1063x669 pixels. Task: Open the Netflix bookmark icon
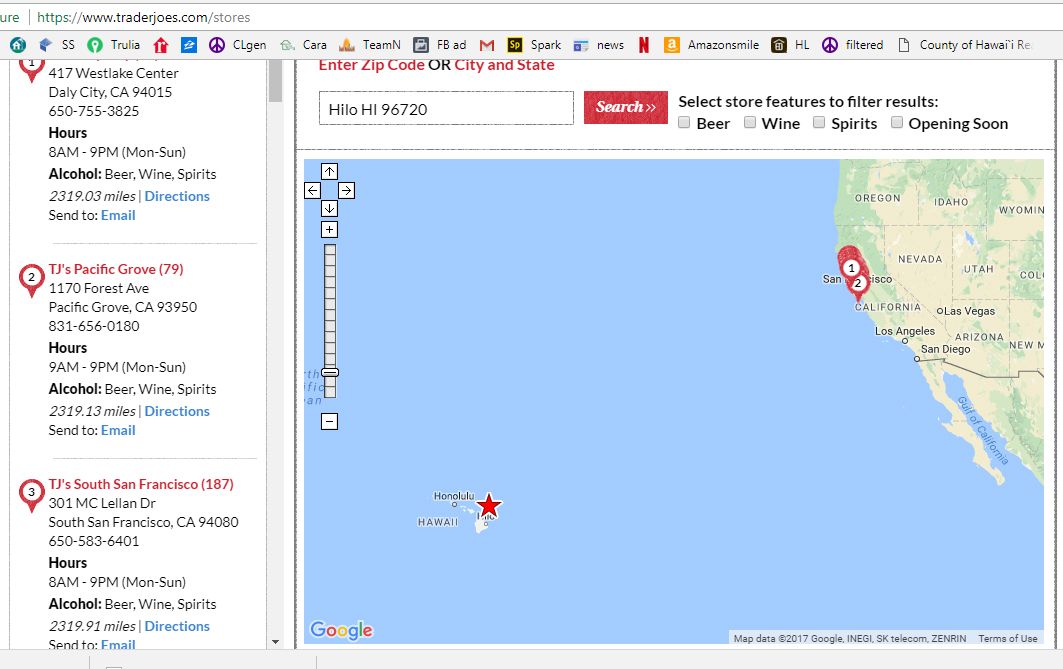(644, 45)
